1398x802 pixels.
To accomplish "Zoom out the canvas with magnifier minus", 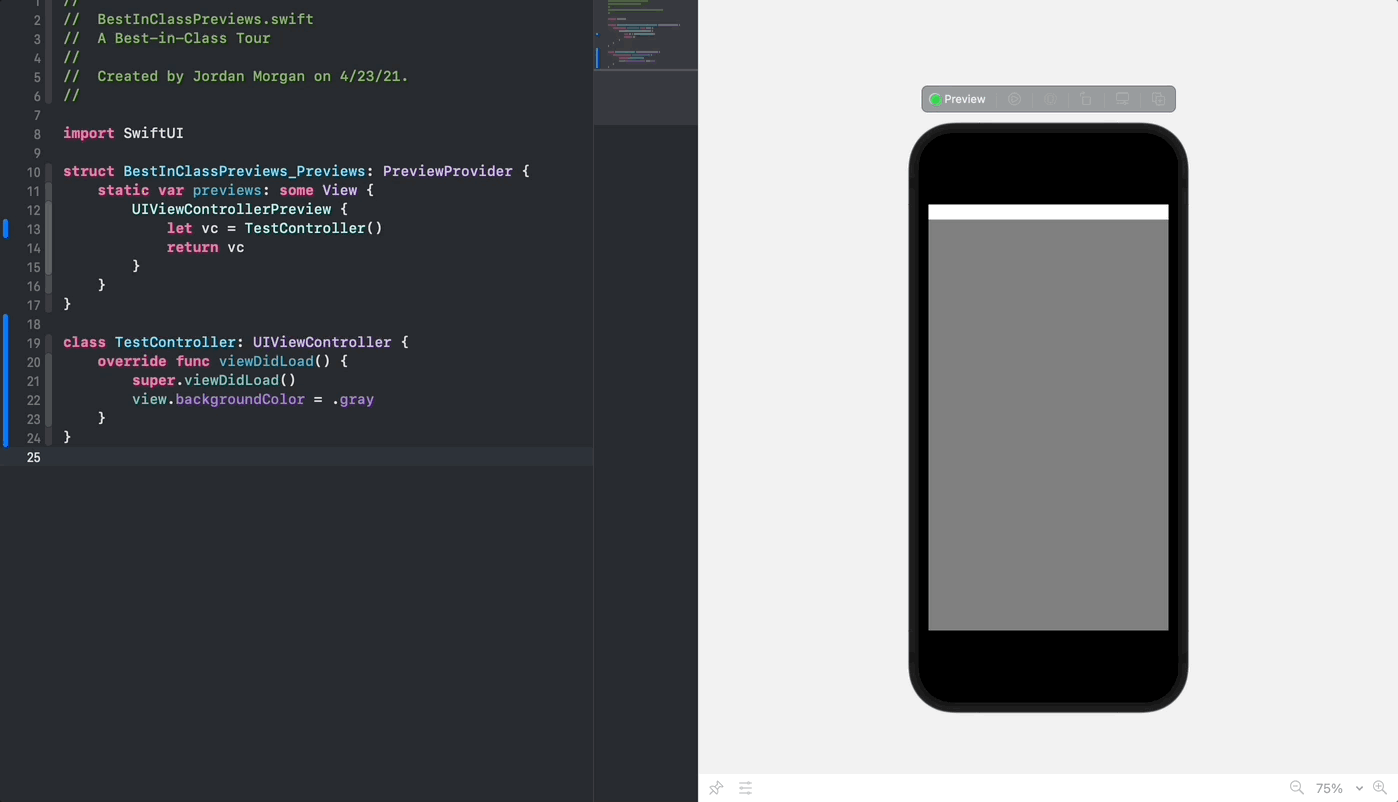I will [x=1297, y=788].
